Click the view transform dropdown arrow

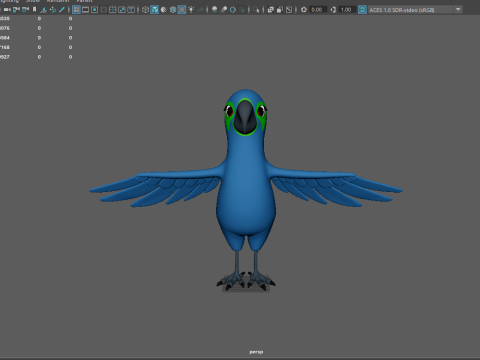pos(458,9)
